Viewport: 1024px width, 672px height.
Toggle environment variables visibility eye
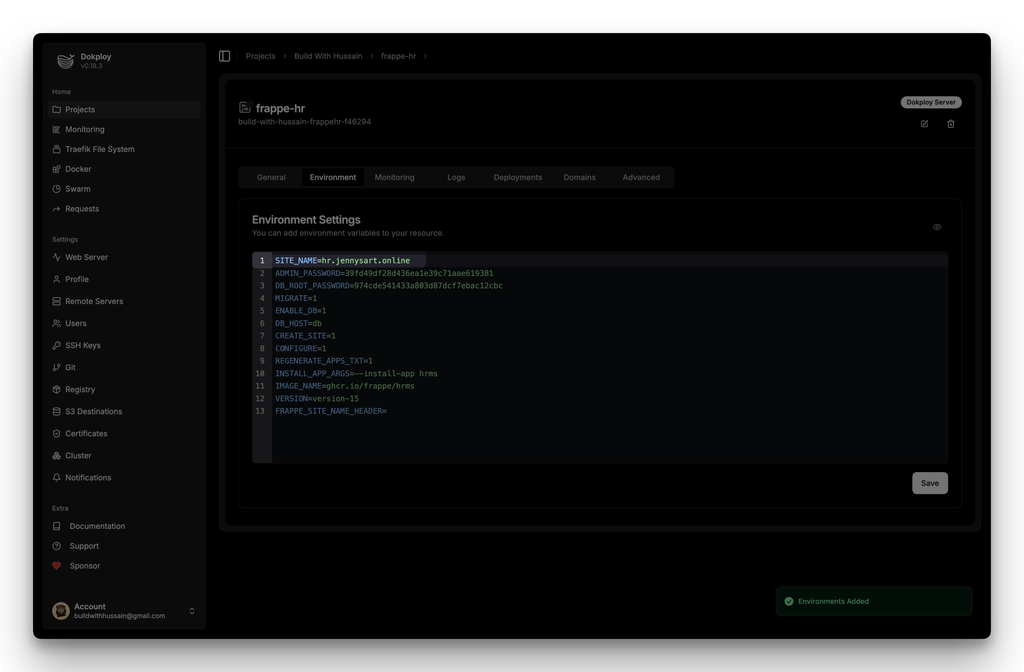937,227
